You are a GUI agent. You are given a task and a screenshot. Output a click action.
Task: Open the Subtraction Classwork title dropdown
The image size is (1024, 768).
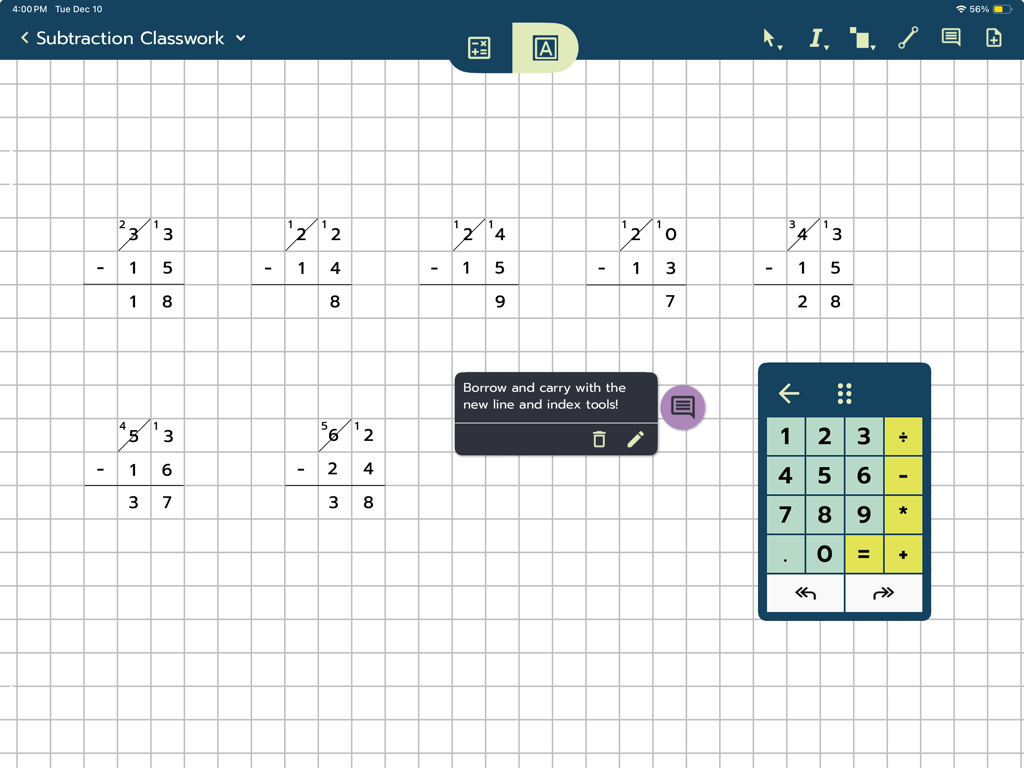click(239, 38)
